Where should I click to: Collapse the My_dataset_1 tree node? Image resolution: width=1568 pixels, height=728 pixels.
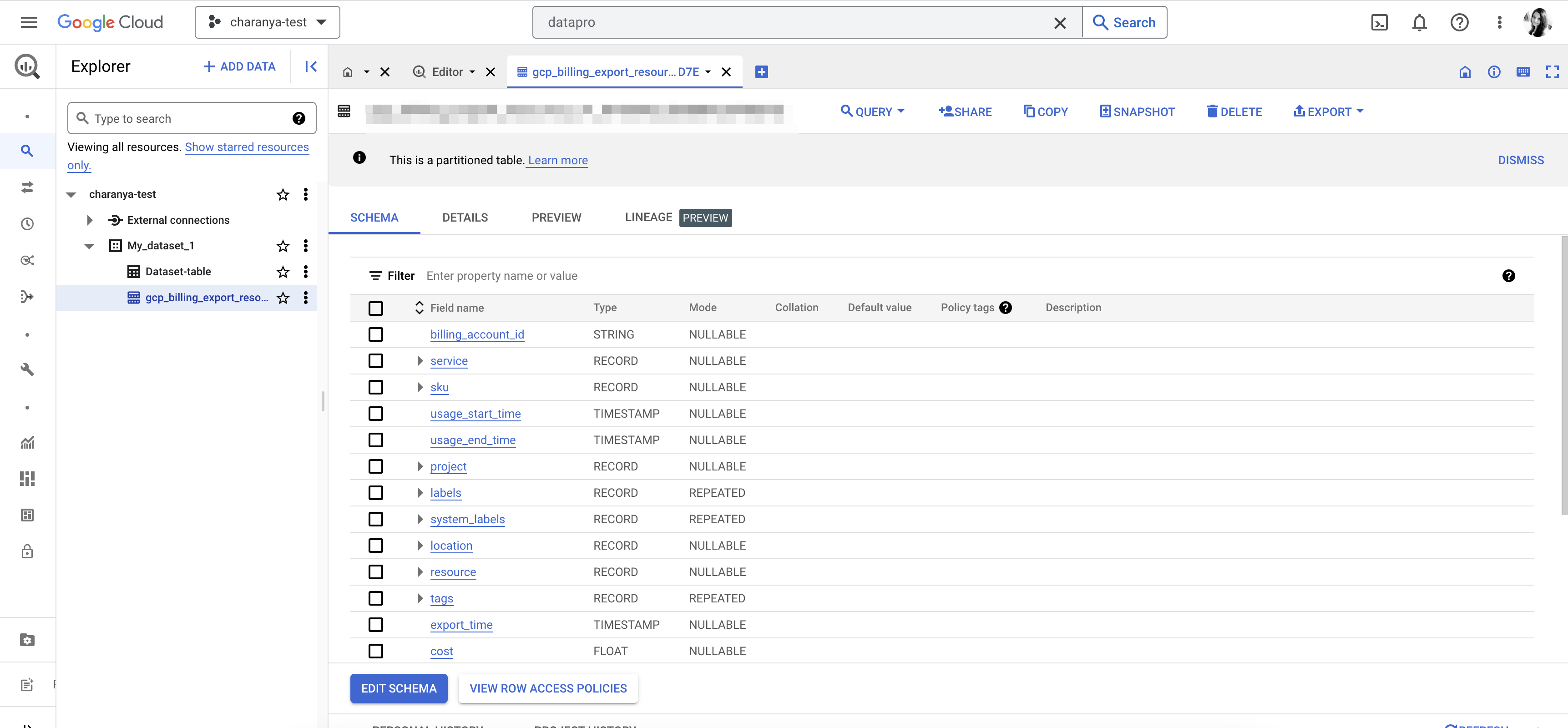90,246
